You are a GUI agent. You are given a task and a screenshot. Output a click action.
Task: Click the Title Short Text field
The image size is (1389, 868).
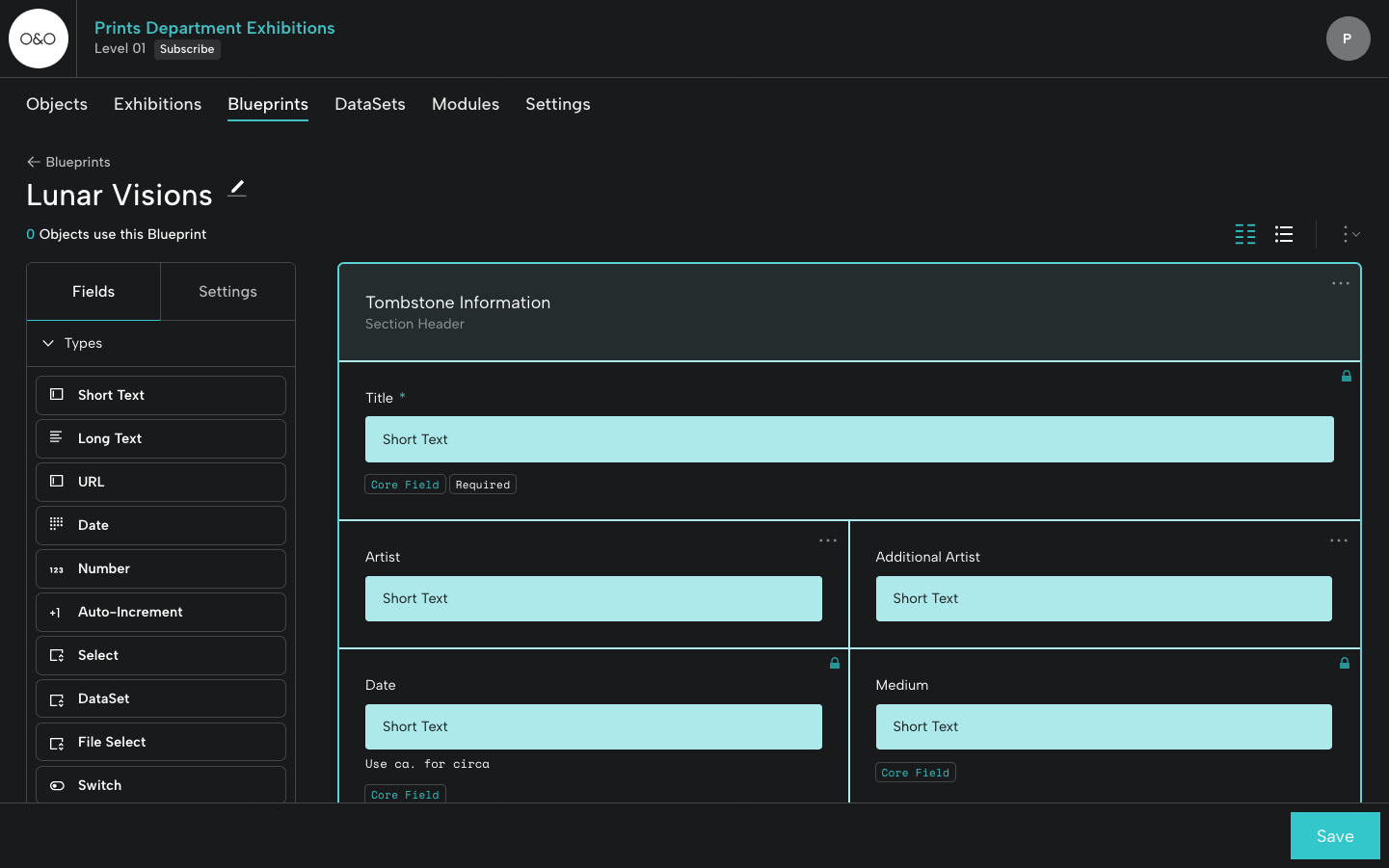[x=848, y=439]
